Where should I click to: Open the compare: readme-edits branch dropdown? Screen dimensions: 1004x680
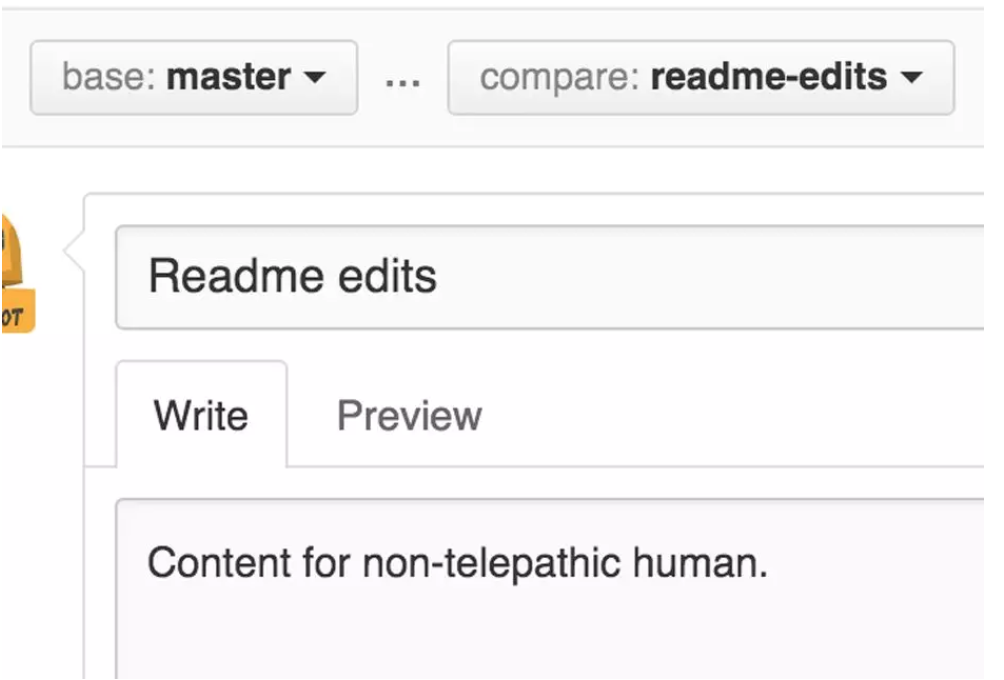point(700,78)
